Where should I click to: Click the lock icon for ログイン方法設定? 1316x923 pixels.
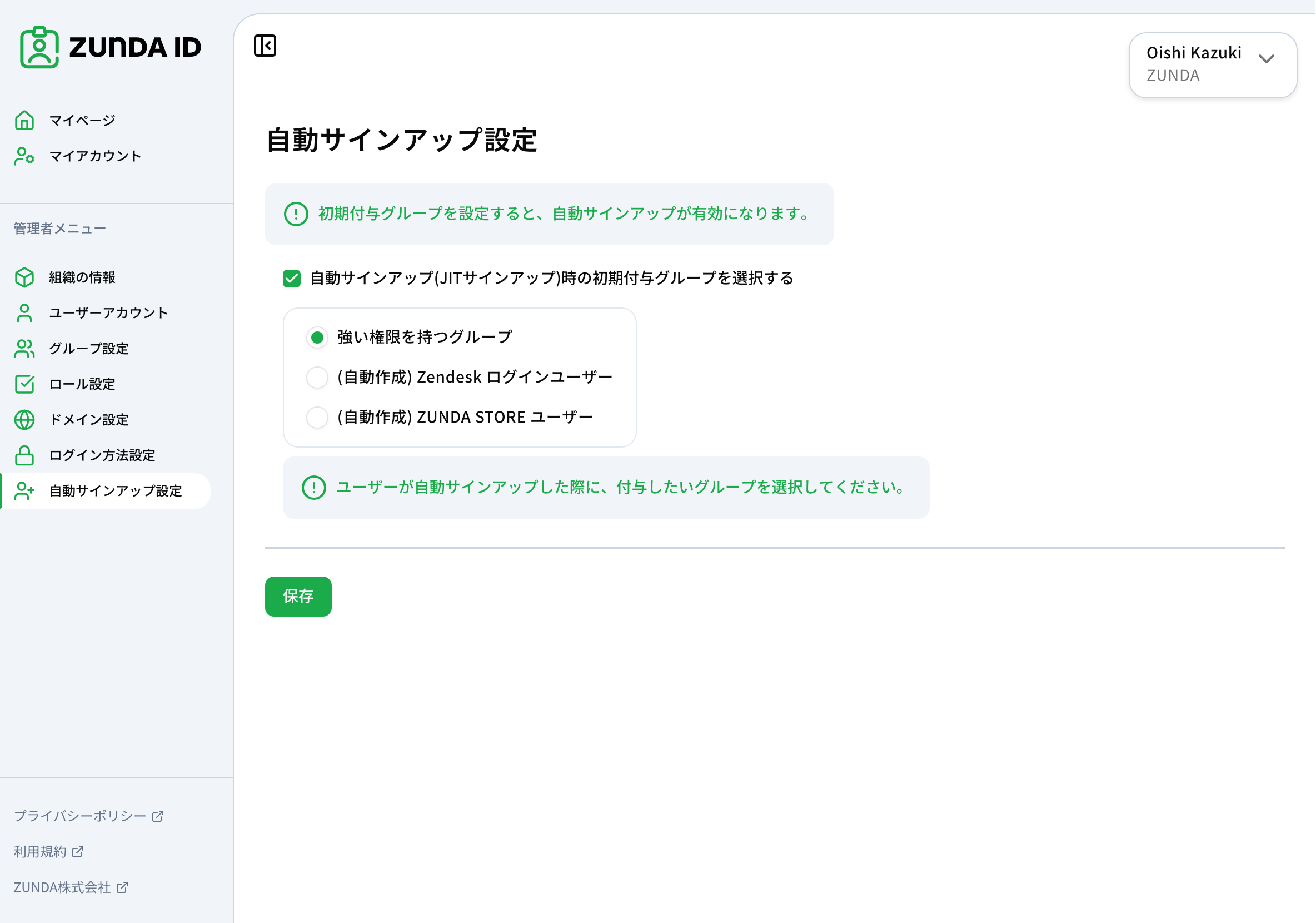pos(24,455)
